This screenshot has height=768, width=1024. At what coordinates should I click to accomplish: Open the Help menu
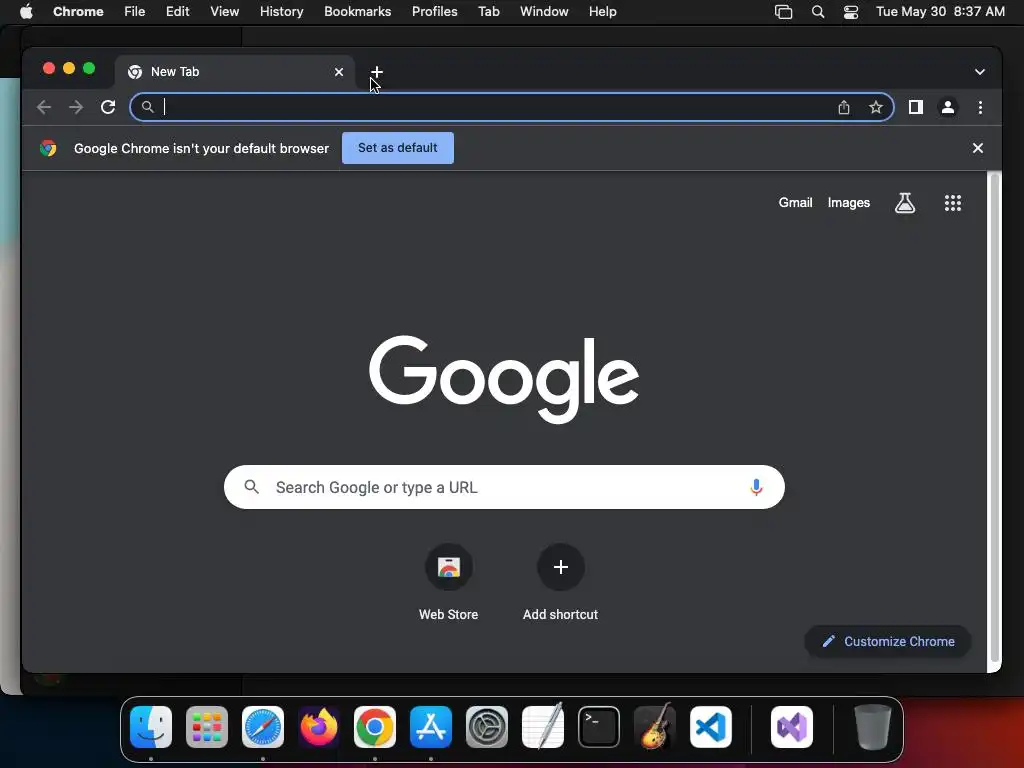point(602,12)
